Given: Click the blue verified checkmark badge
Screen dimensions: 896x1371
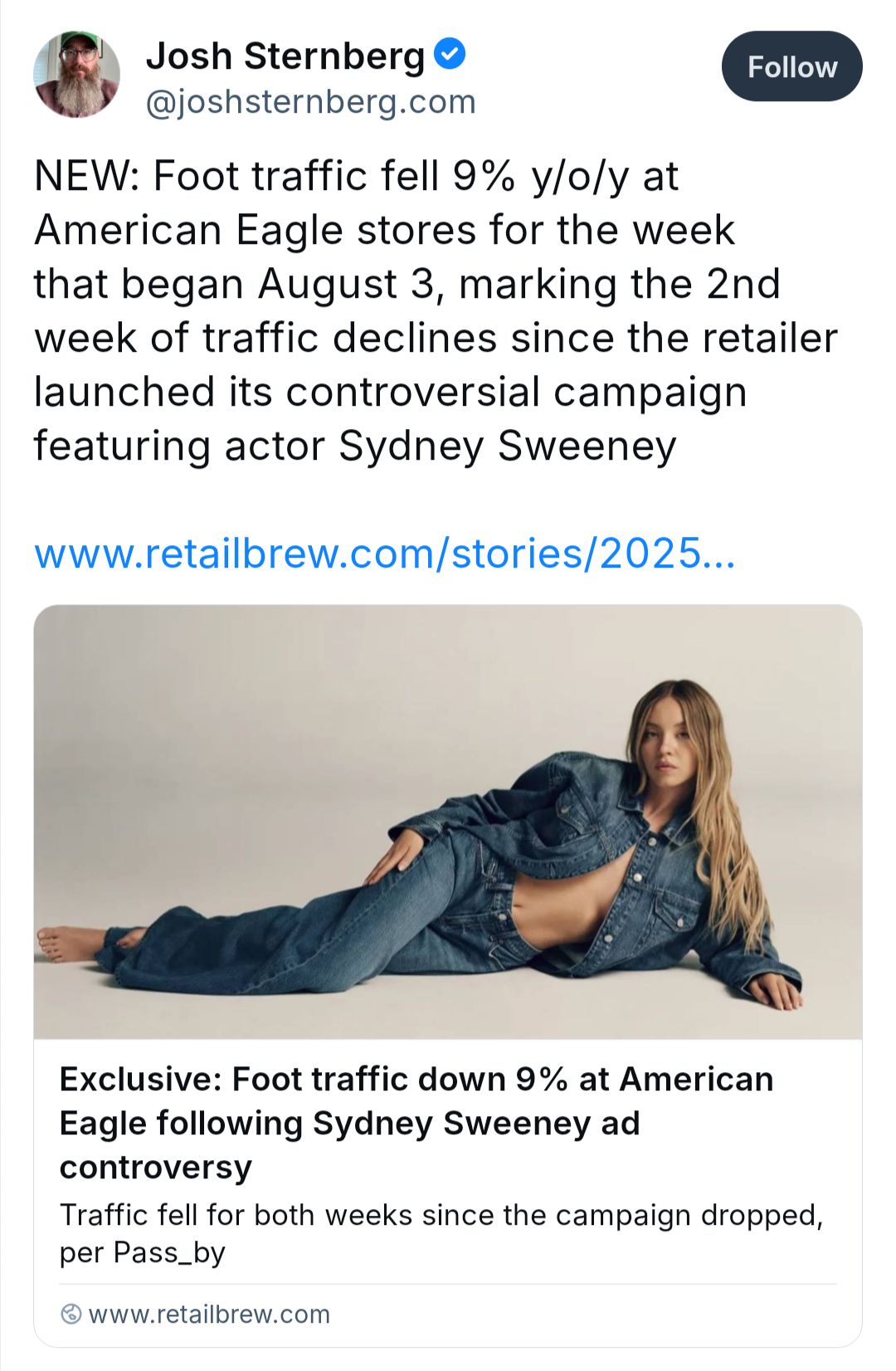Looking at the screenshot, I should (x=450, y=55).
